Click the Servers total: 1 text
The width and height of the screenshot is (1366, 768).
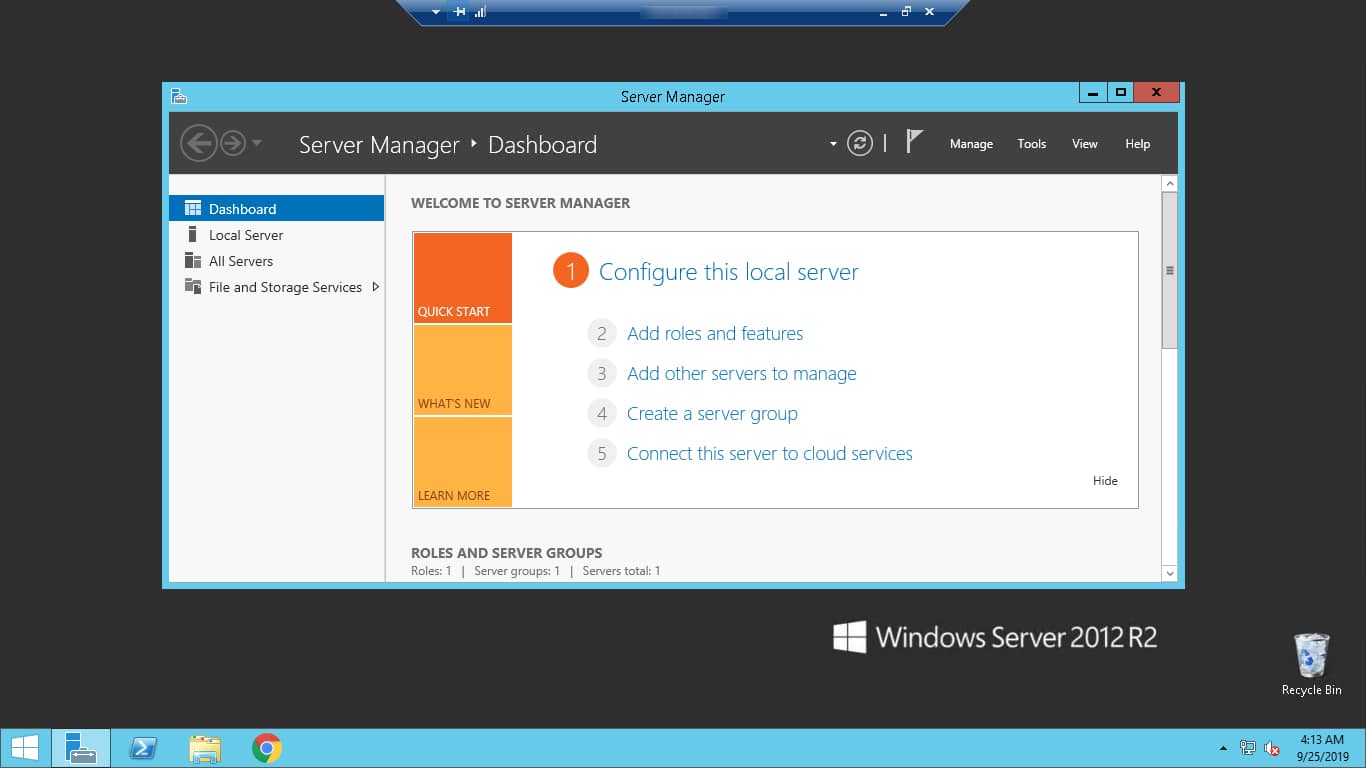coord(622,571)
